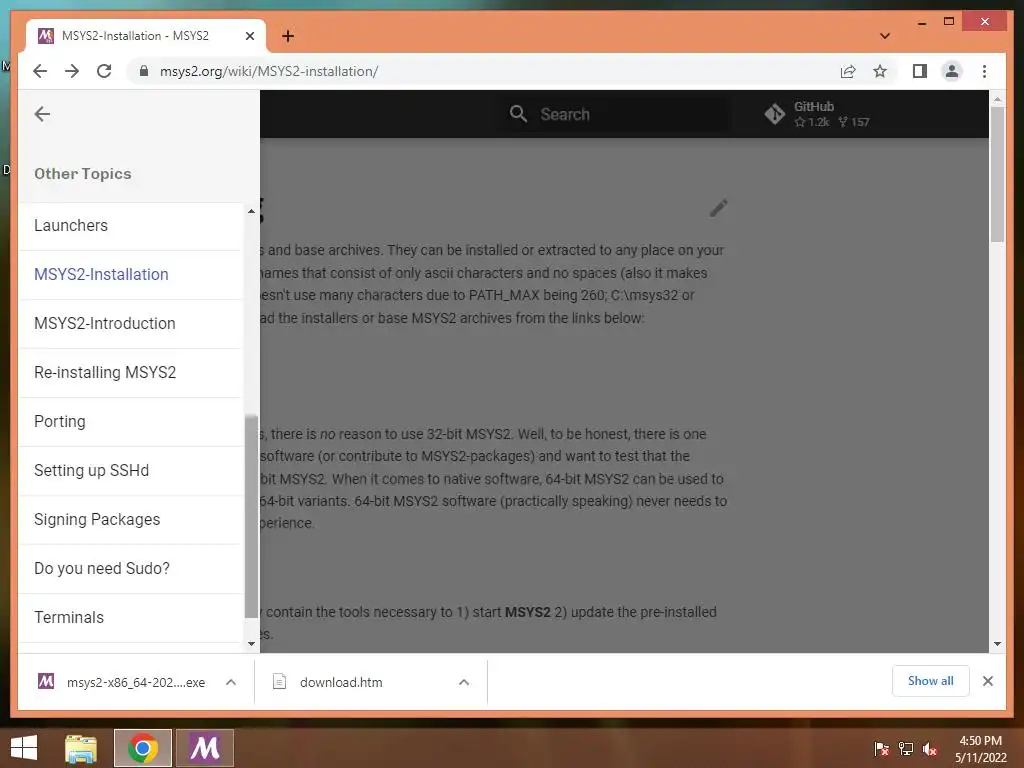Open the GitHub repository link
This screenshot has width=1024, height=768.
[x=818, y=114]
